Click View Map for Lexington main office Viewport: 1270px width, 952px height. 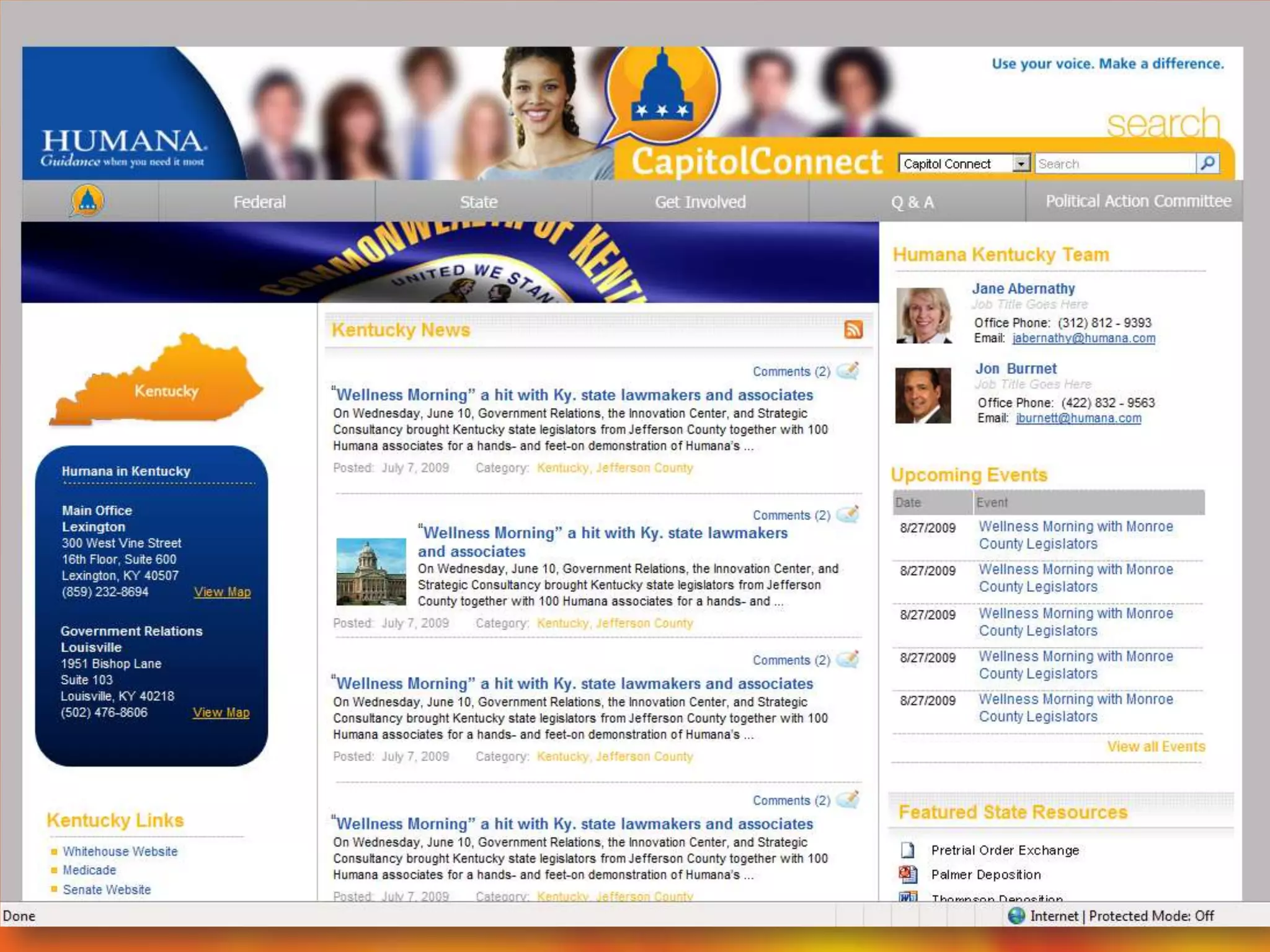point(222,591)
